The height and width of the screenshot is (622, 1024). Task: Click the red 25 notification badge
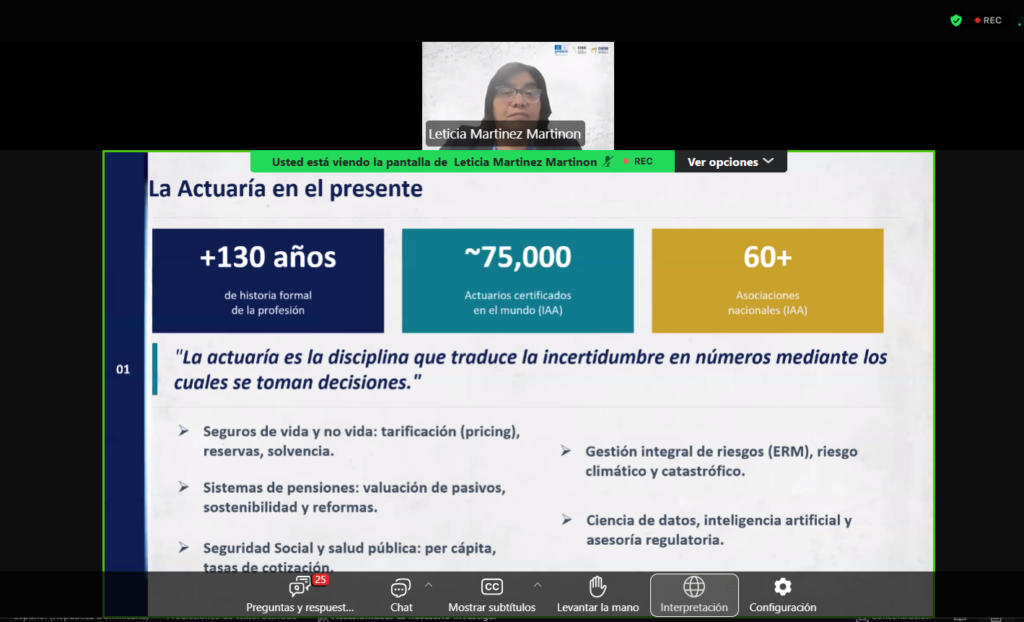321,579
